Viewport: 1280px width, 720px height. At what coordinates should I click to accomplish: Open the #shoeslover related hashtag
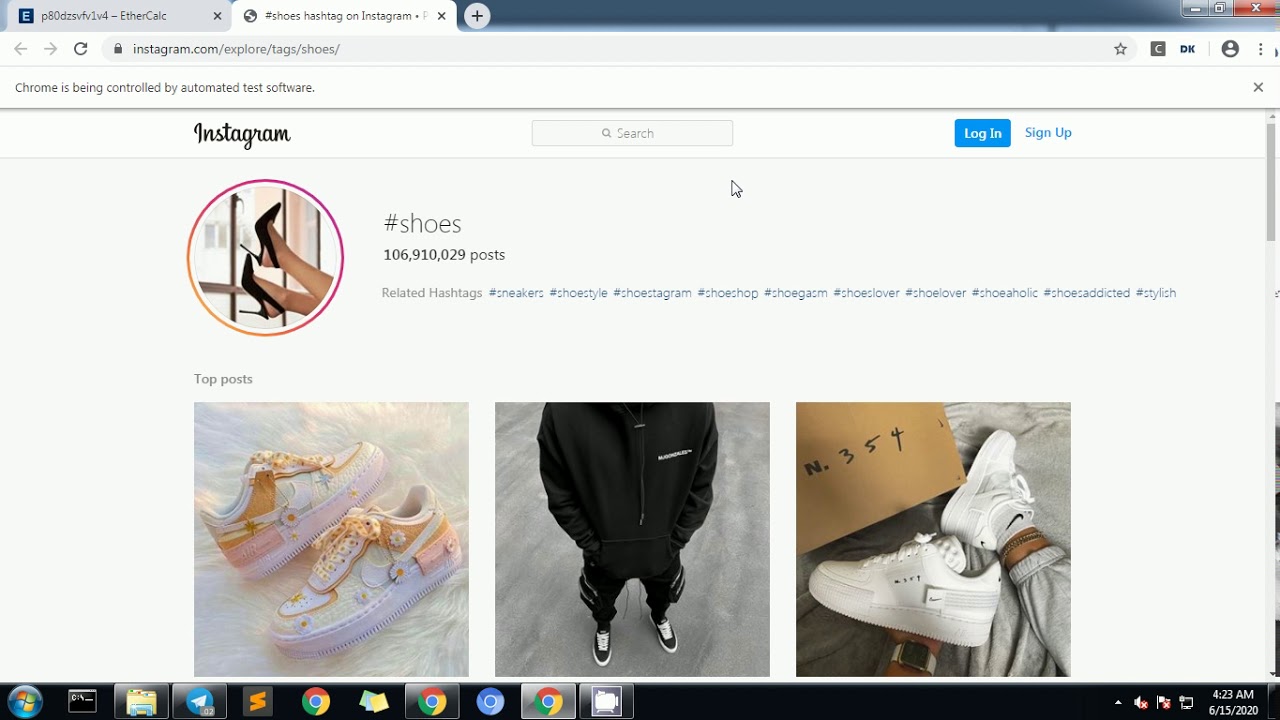866,293
